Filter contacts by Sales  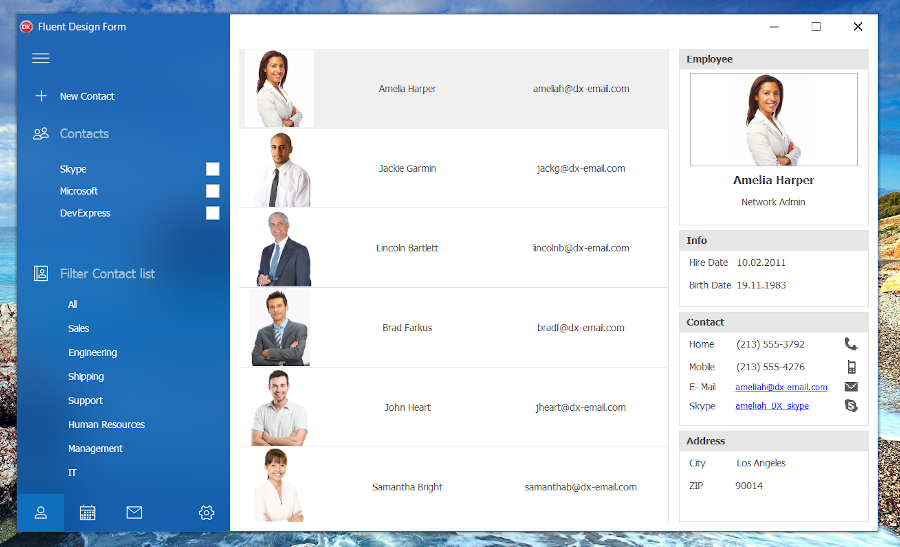pyautogui.click(x=79, y=328)
